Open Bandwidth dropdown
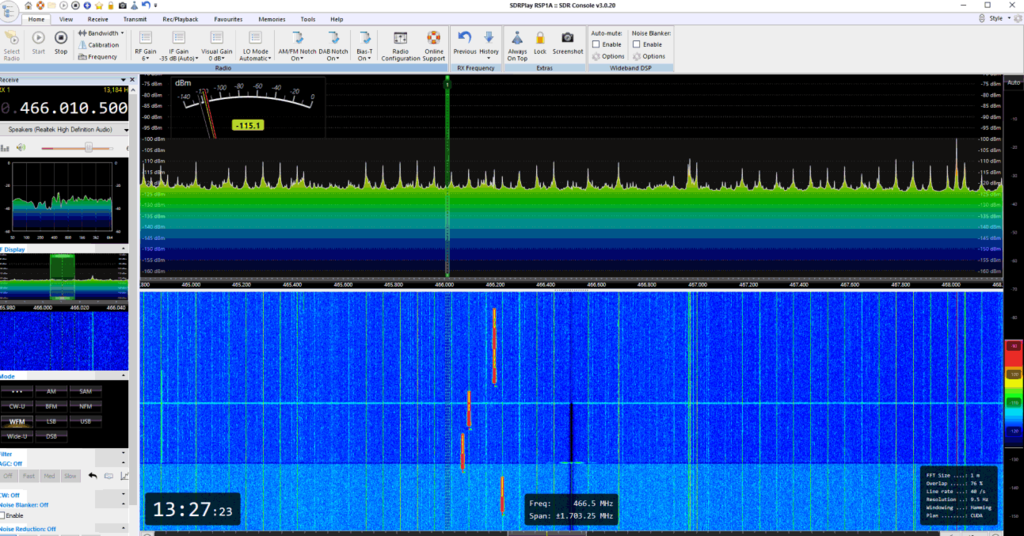Screen dimensions: 1024x536 pos(101,33)
